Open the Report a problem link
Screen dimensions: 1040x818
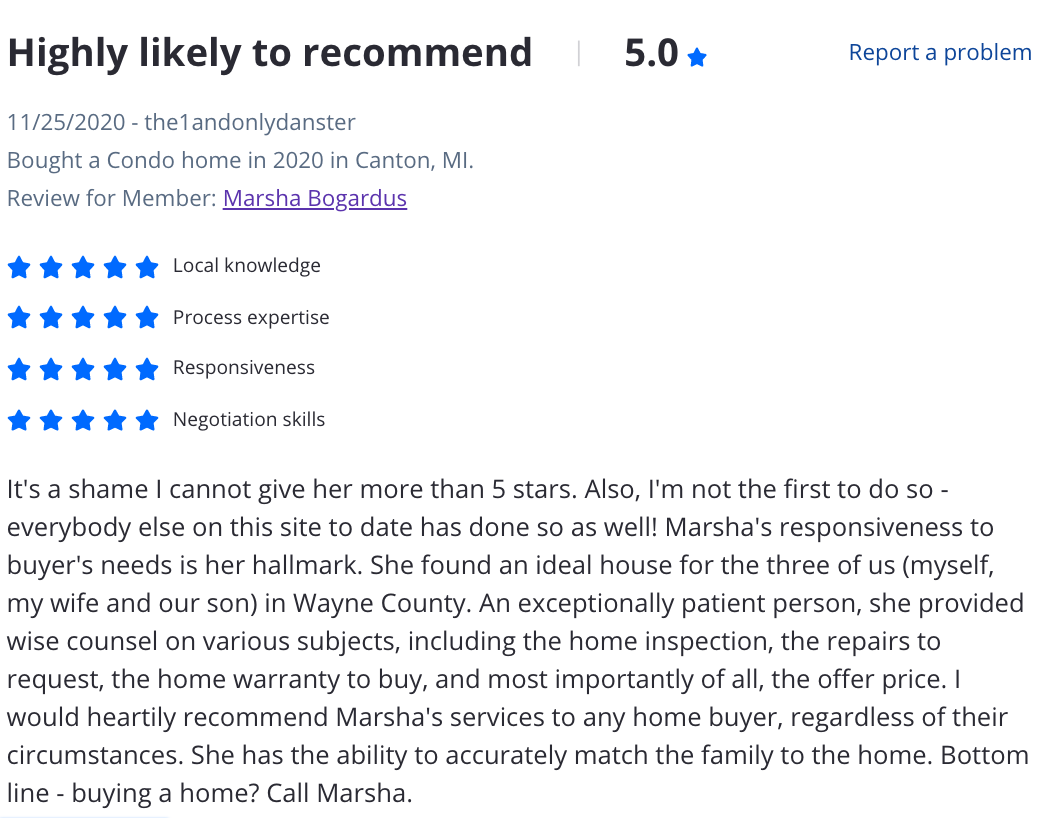click(940, 52)
